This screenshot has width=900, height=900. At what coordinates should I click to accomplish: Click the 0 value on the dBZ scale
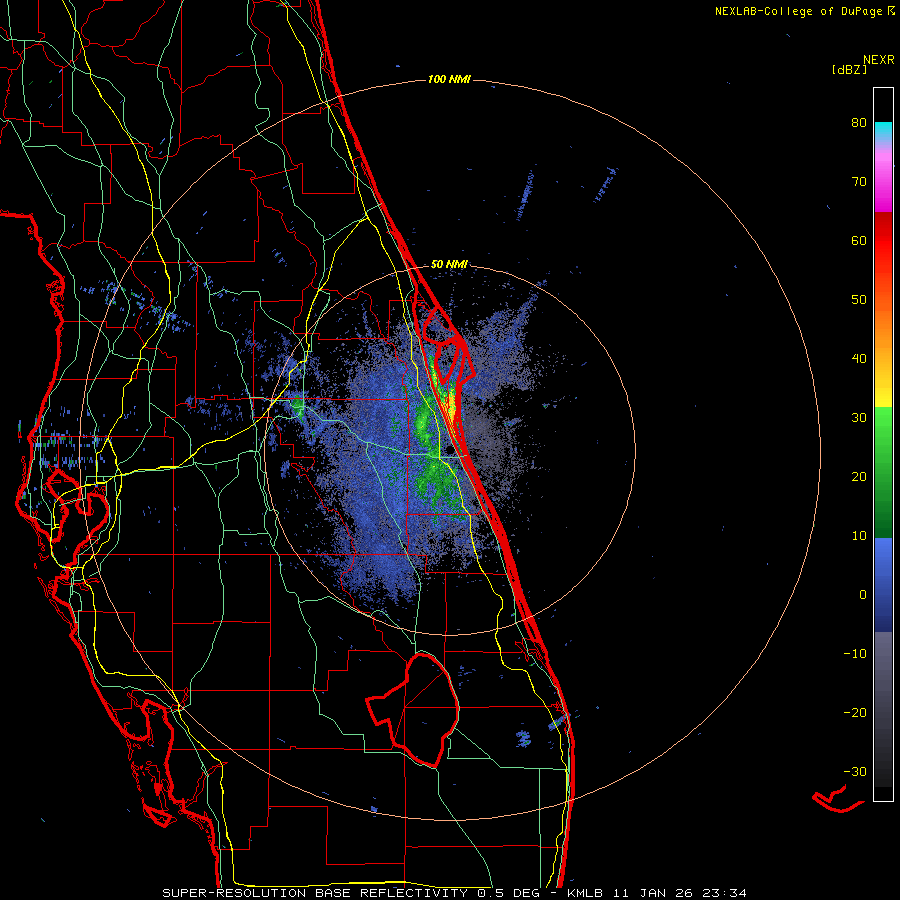pyautogui.click(x=863, y=595)
